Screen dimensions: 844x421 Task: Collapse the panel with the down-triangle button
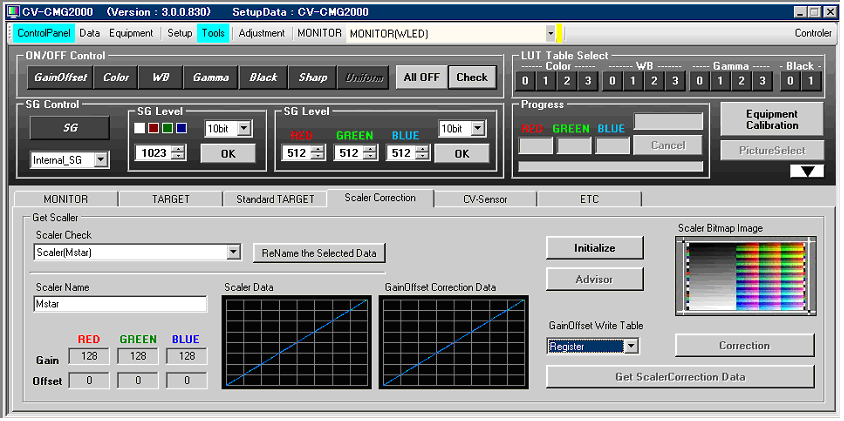click(807, 171)
